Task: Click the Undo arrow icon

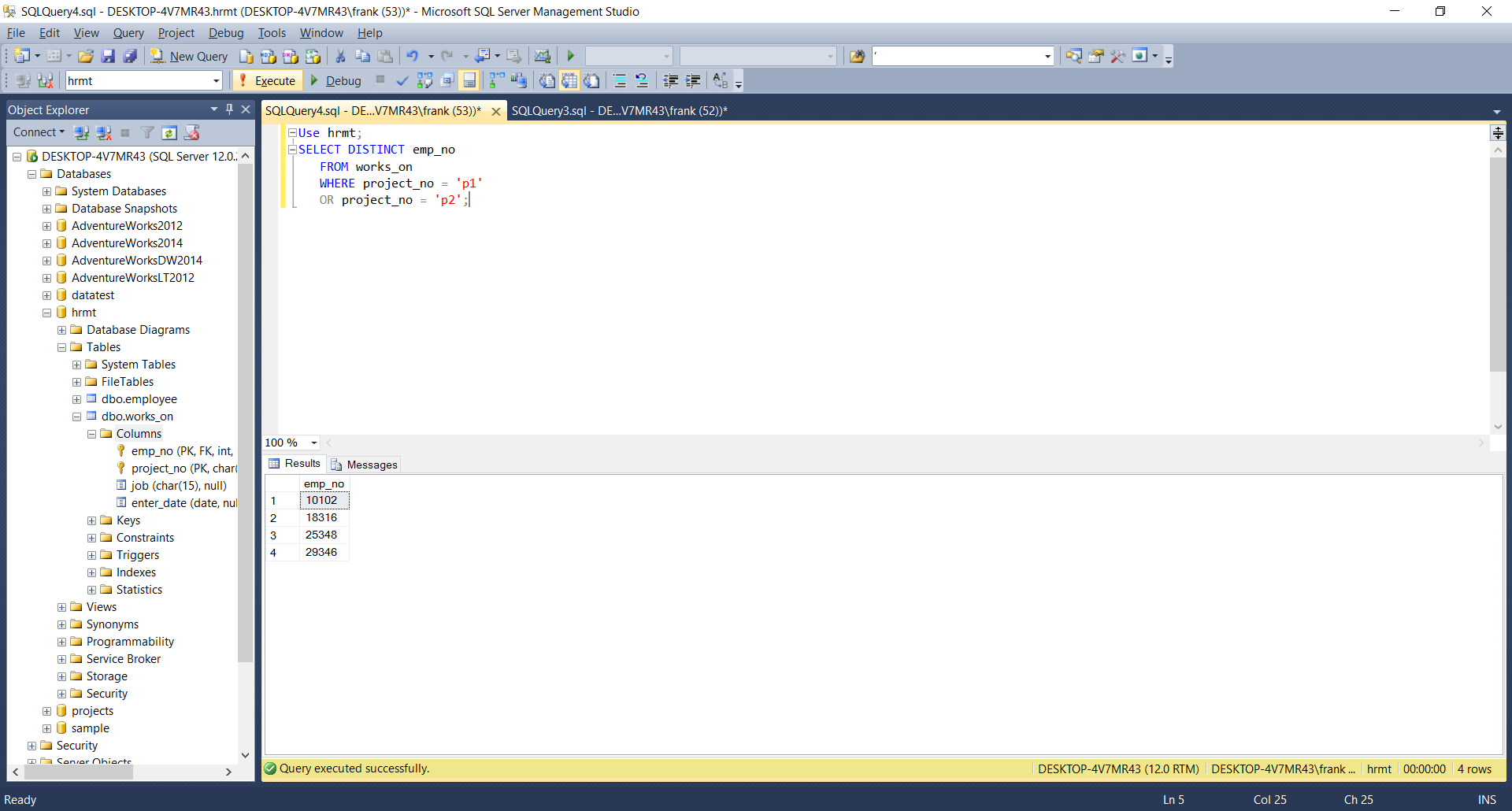Action: 412,56
